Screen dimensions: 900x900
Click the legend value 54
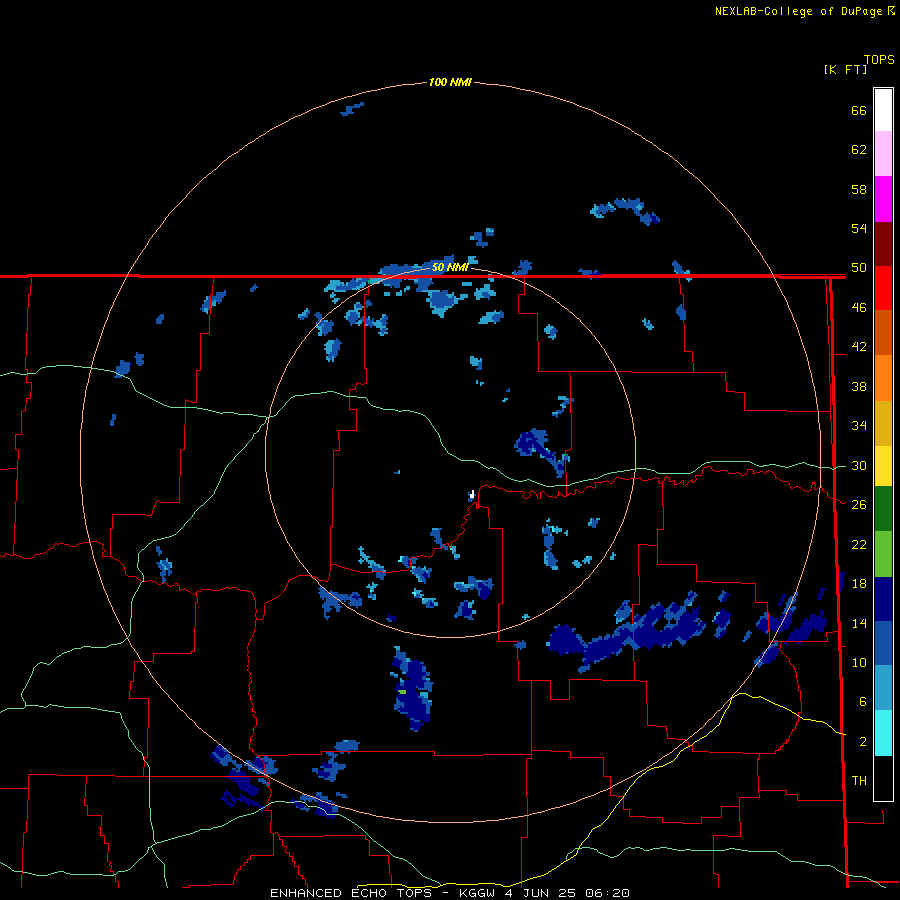tap(859, 228)
